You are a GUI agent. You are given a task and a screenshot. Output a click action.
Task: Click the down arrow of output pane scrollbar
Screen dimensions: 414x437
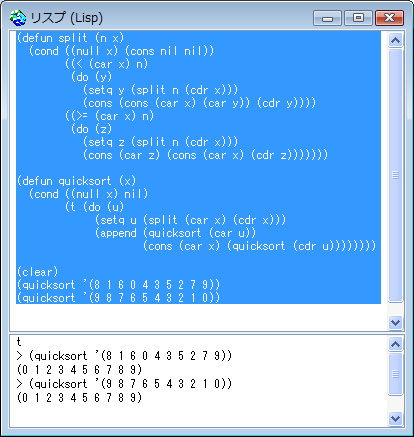pyautogui.click(x=395, y=418)
